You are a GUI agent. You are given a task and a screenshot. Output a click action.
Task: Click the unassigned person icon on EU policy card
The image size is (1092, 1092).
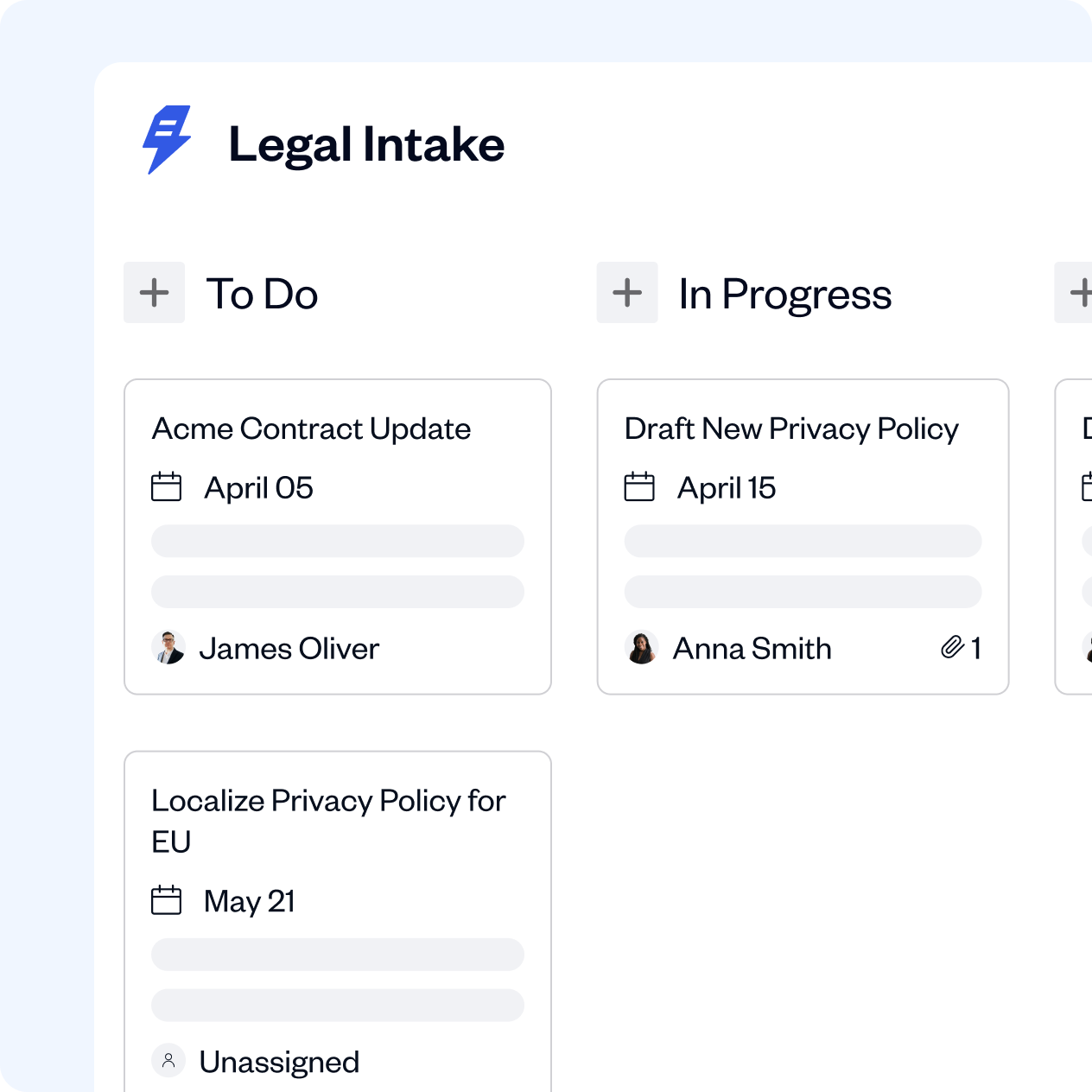(169, 1061)
